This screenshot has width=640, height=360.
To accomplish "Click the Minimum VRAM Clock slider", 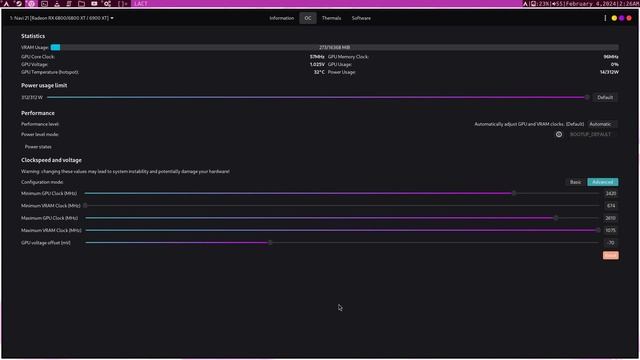I will (342, 206).
